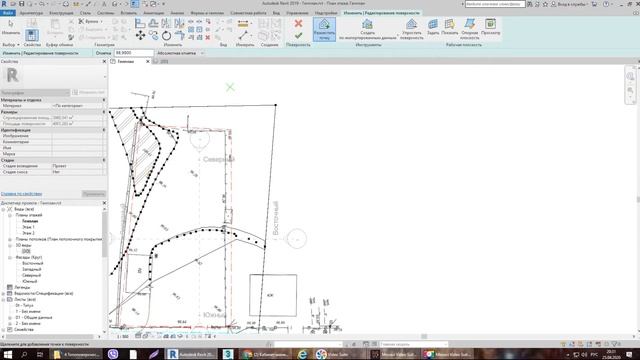Select the Rotate tool

pos(167,36)
